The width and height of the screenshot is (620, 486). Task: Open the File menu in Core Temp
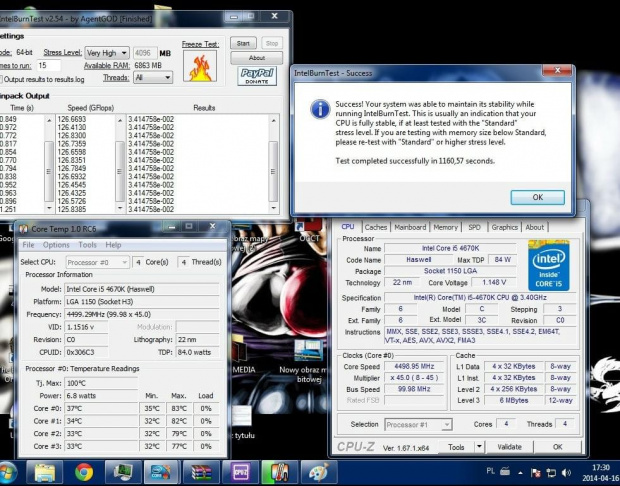pos(28,245)
